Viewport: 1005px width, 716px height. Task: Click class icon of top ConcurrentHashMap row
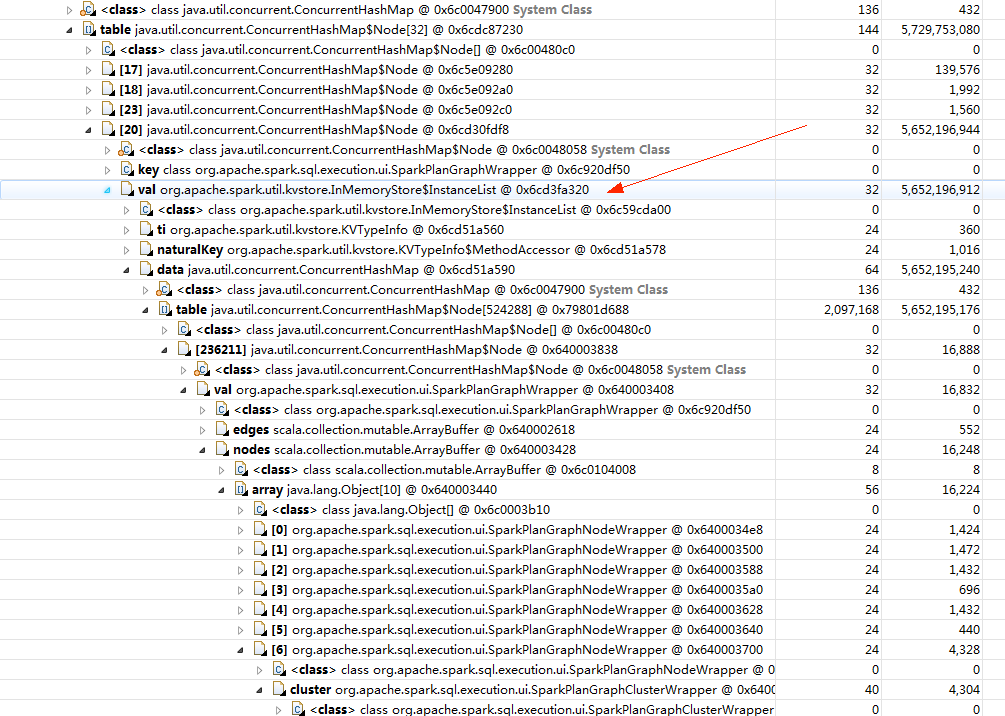point(88,10)
